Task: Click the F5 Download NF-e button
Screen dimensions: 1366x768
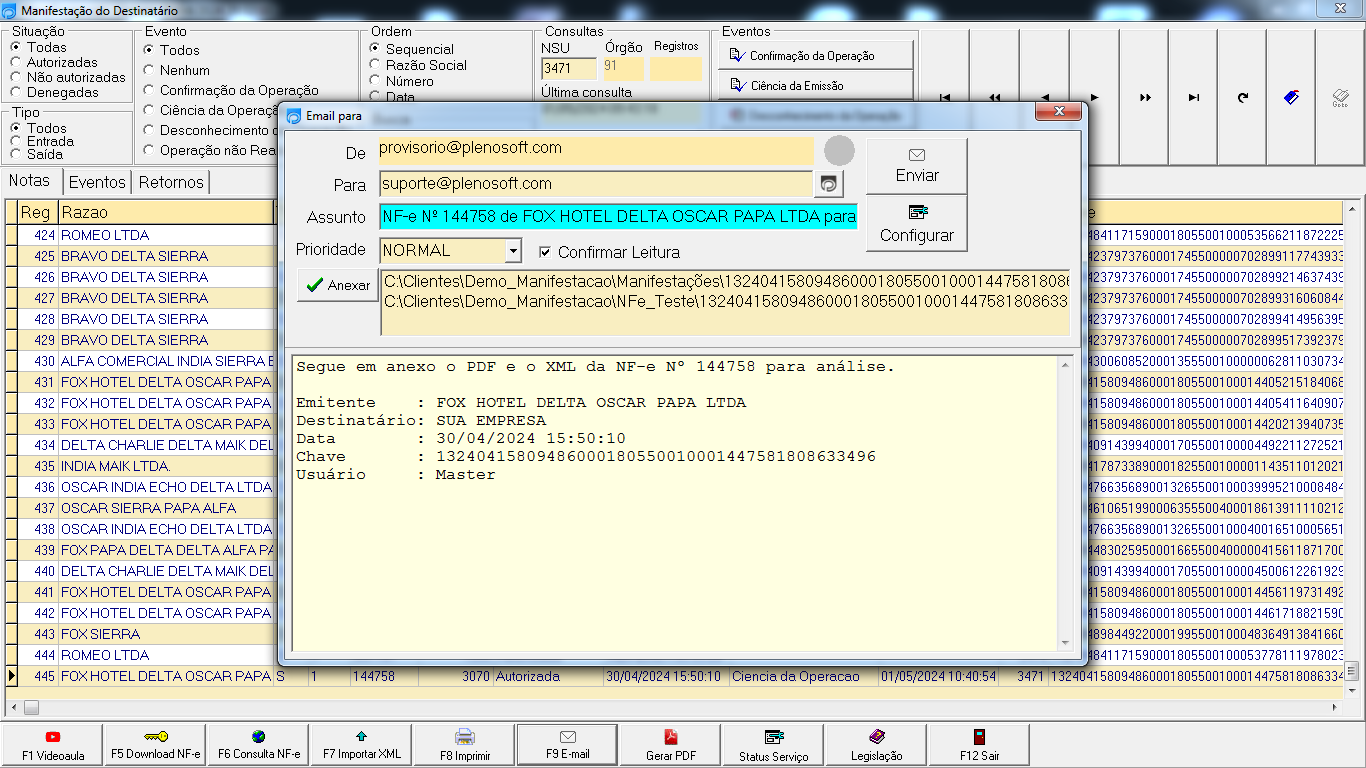Action: click(156, 745)
